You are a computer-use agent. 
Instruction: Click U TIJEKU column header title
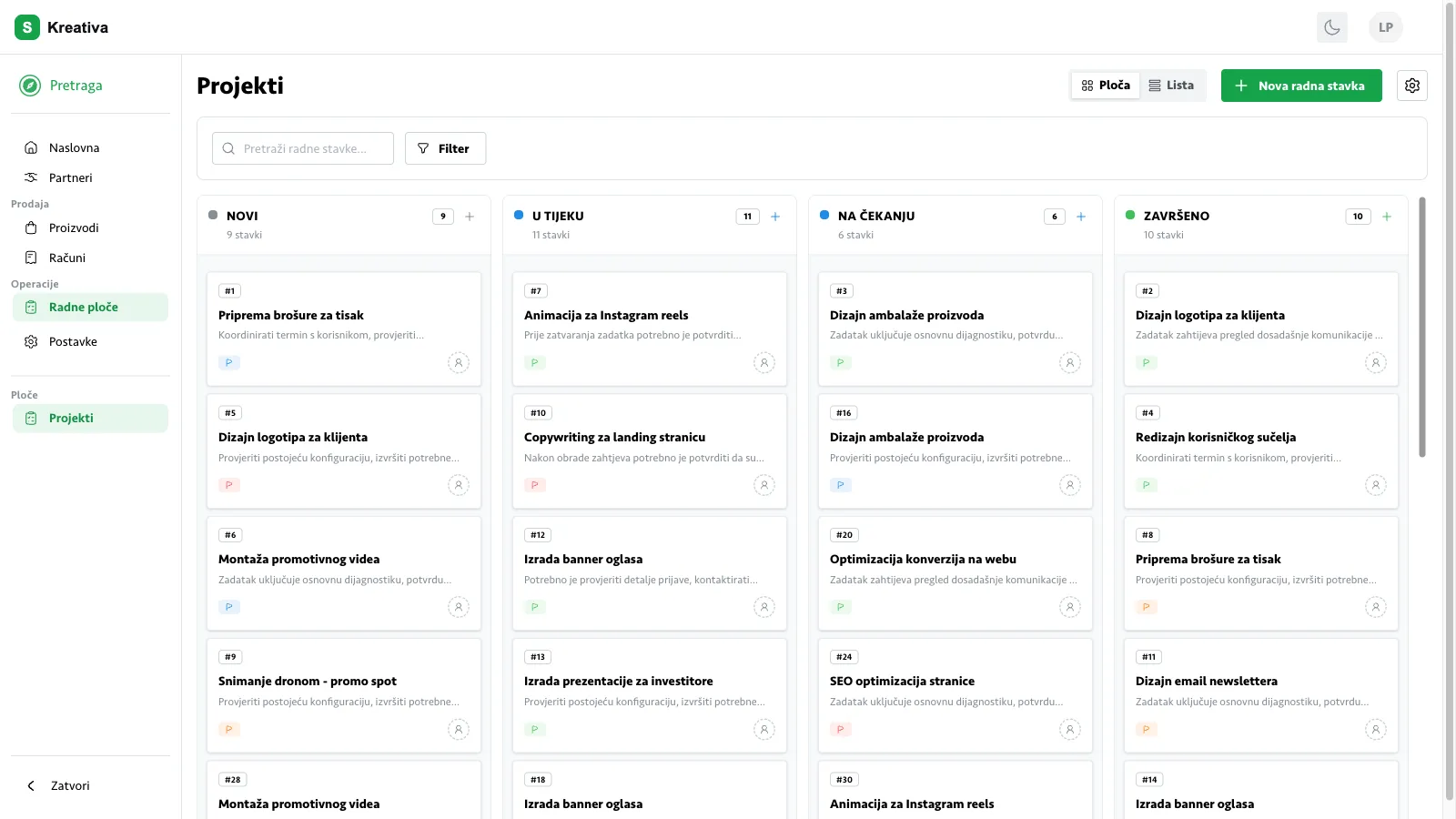coord(558,217)
